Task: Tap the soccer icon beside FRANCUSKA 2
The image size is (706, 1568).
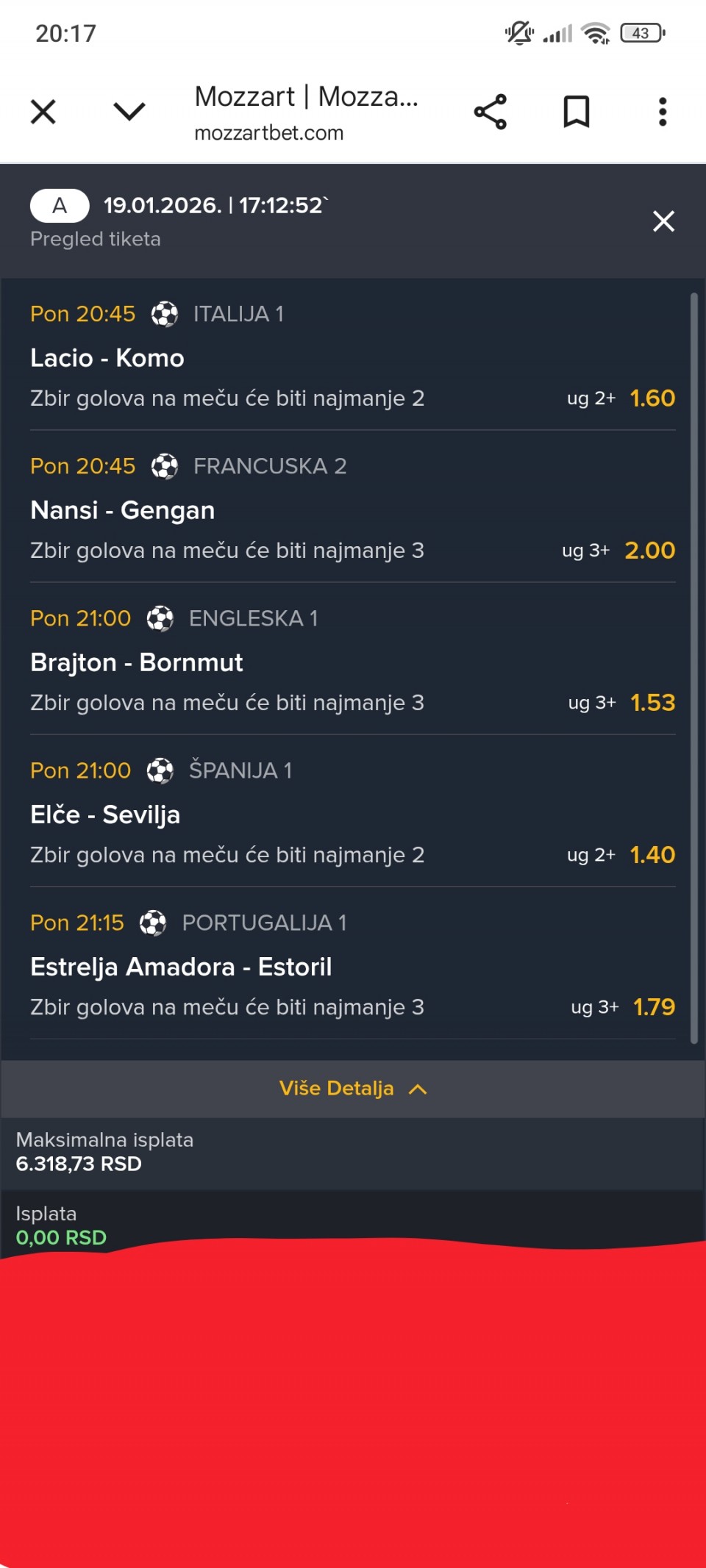Action: (x=164, y=467)
